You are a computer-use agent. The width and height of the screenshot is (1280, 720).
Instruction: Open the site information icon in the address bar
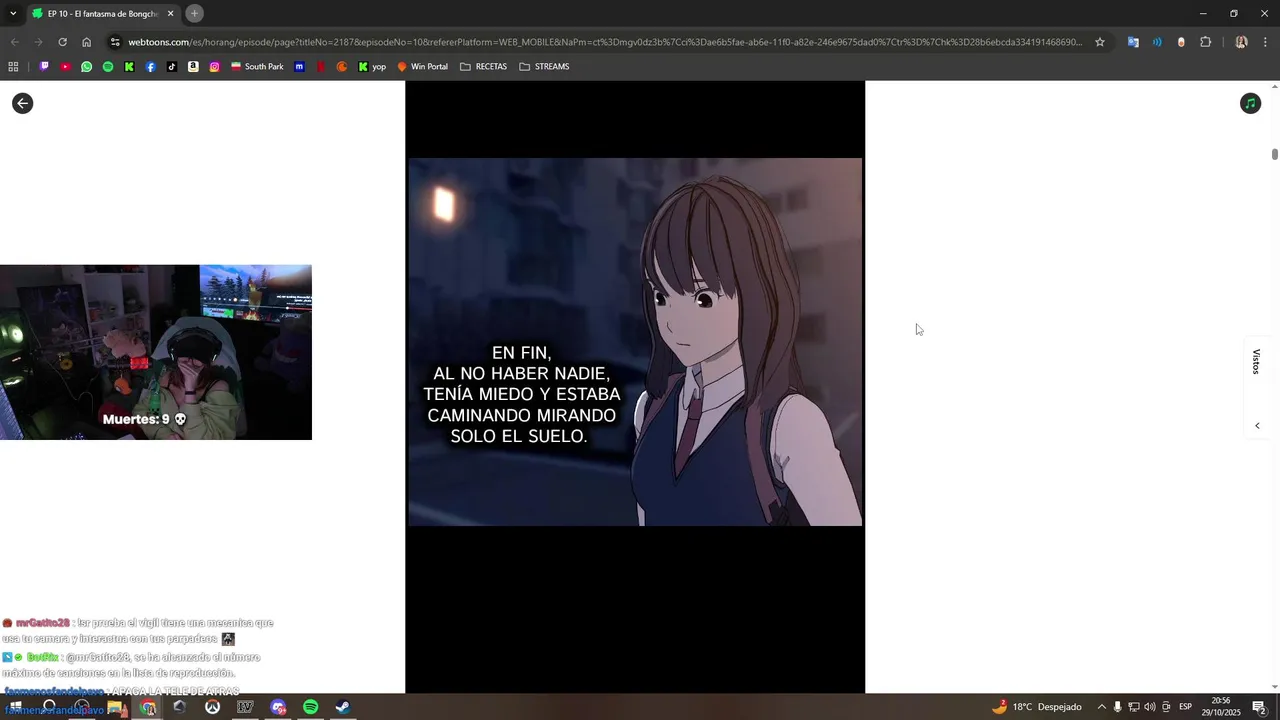(116, 42)
